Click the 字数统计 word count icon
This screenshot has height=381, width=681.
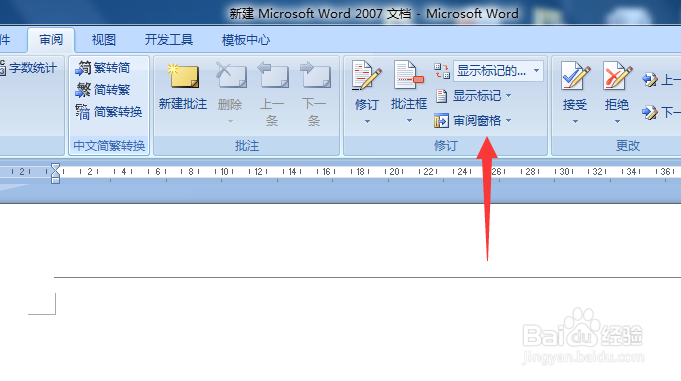tap(3, 68)
